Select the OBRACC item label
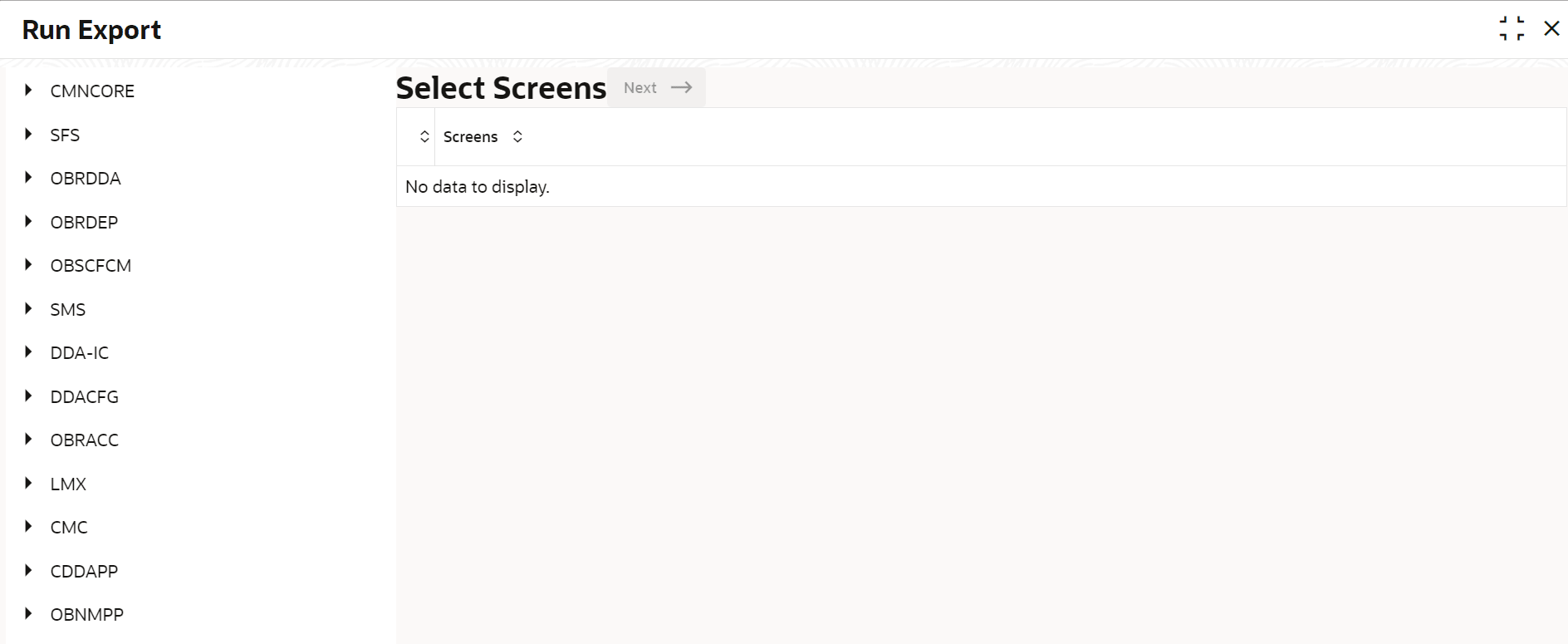The width and height of the screenshot is (1568, 644). click(84, 440)
